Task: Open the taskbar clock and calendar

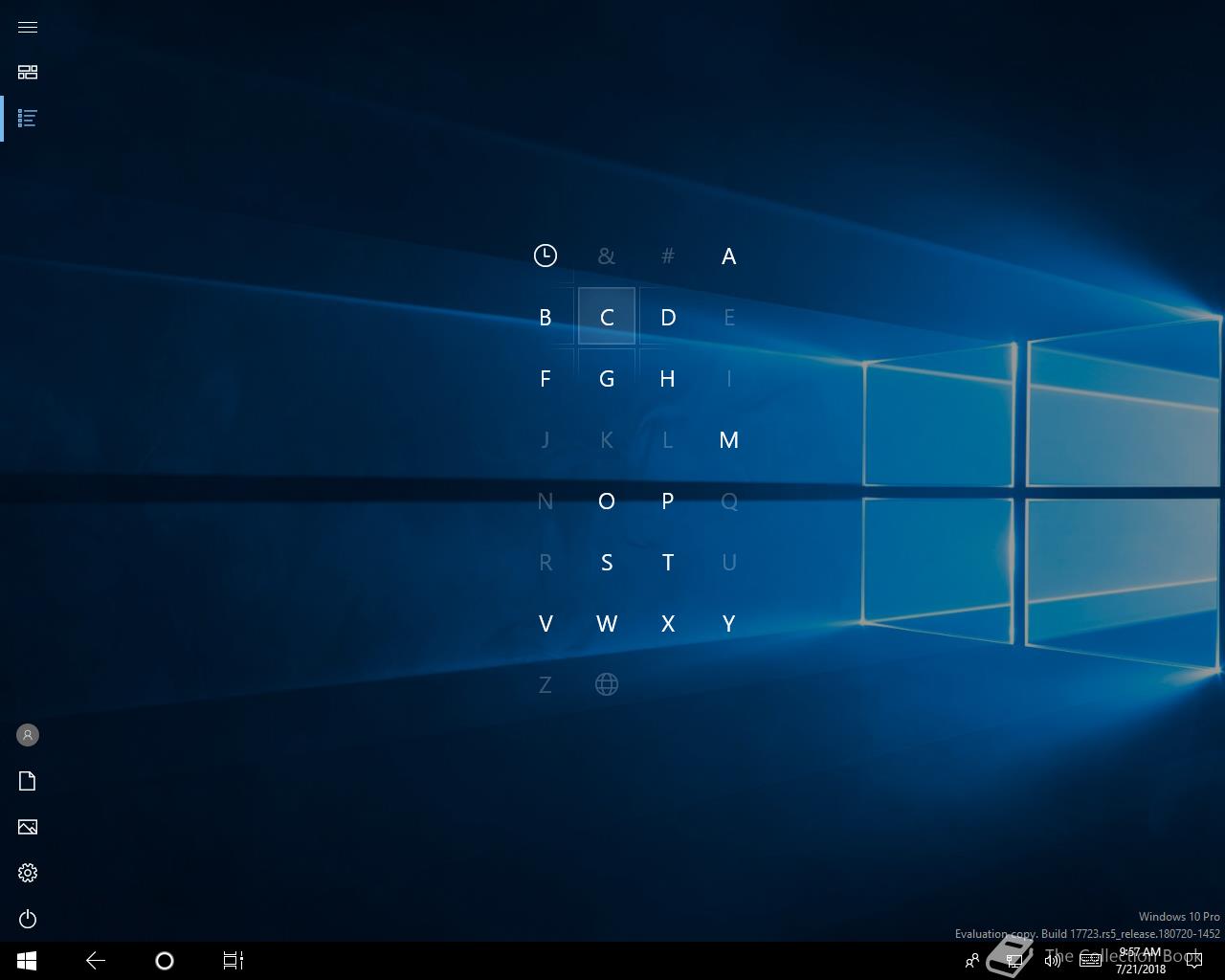Action: (1140, 961)
